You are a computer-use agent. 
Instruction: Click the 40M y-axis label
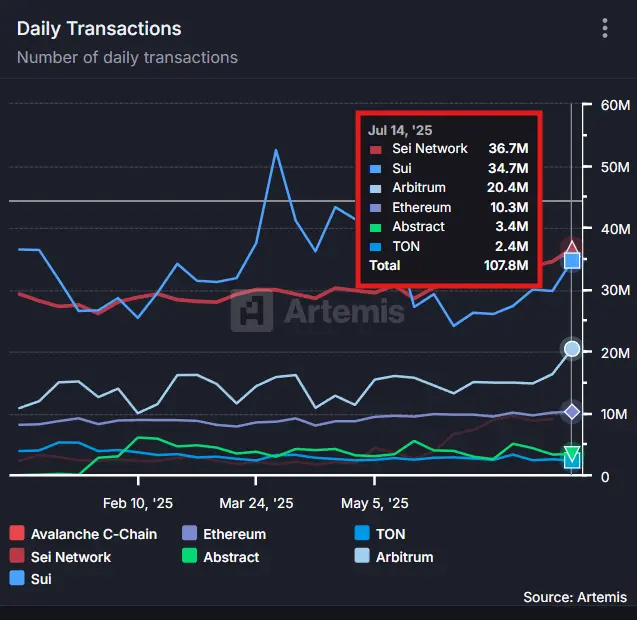(x=615, y=229)
